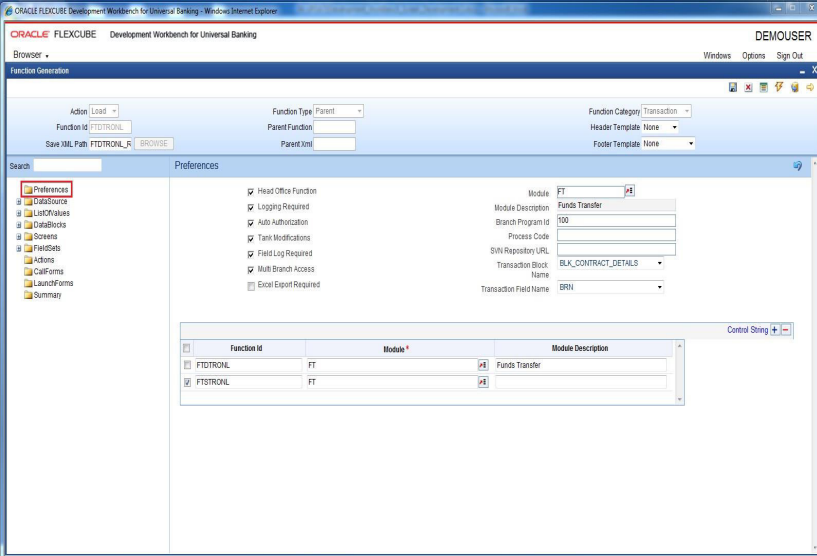Click the red X close toolbar icon

(748, 88)
